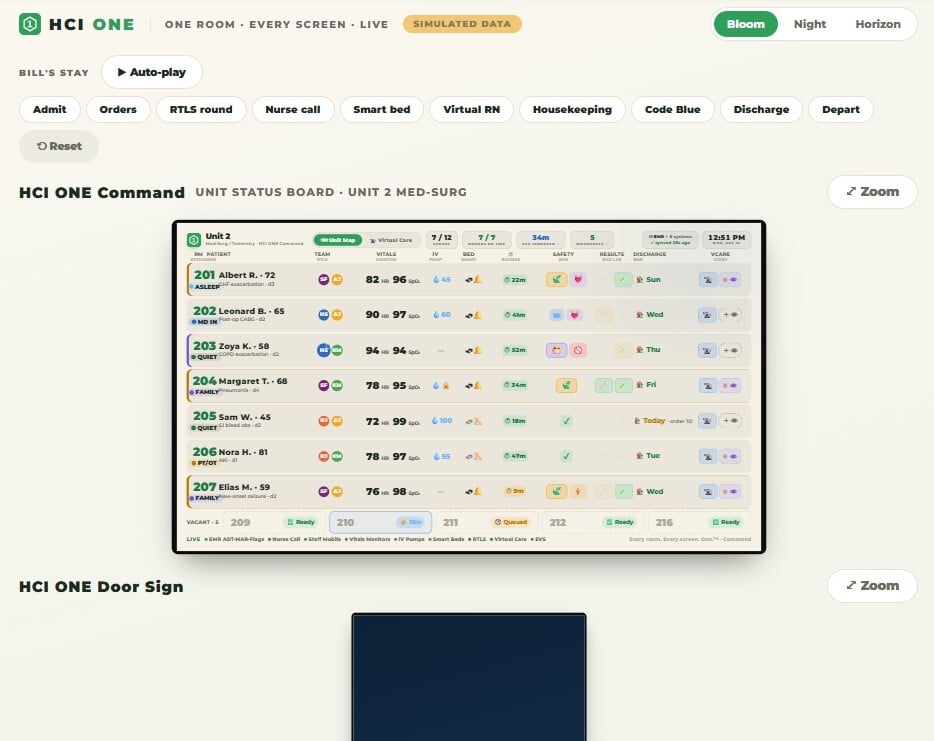The image size is (934, 741).
Task: Click the 22m rounds timer in room 201
Action: (515, 279)
